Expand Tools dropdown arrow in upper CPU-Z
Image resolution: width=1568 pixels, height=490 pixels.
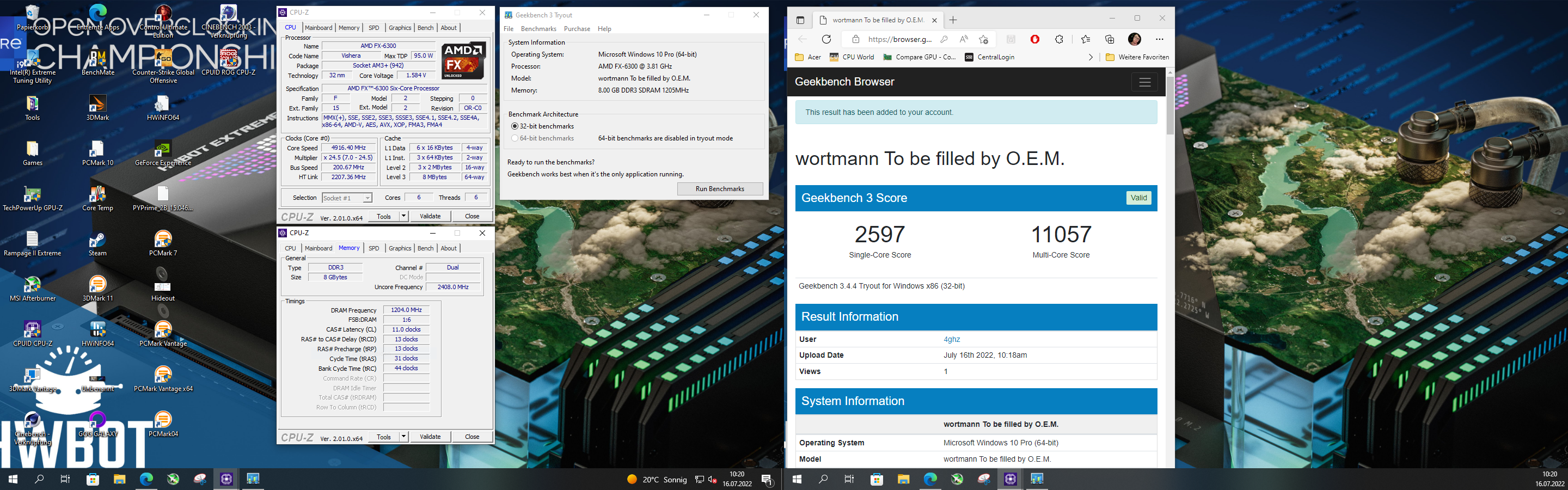403,216
